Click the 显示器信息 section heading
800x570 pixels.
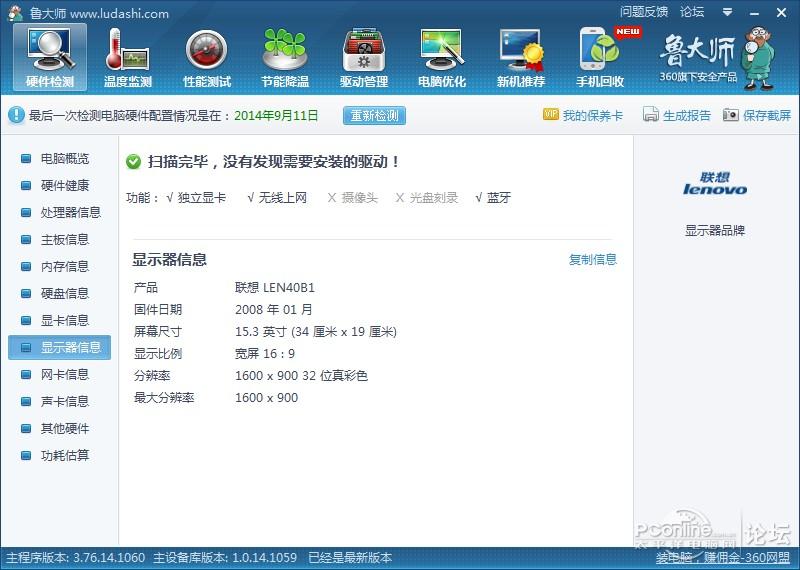point(169,260)
